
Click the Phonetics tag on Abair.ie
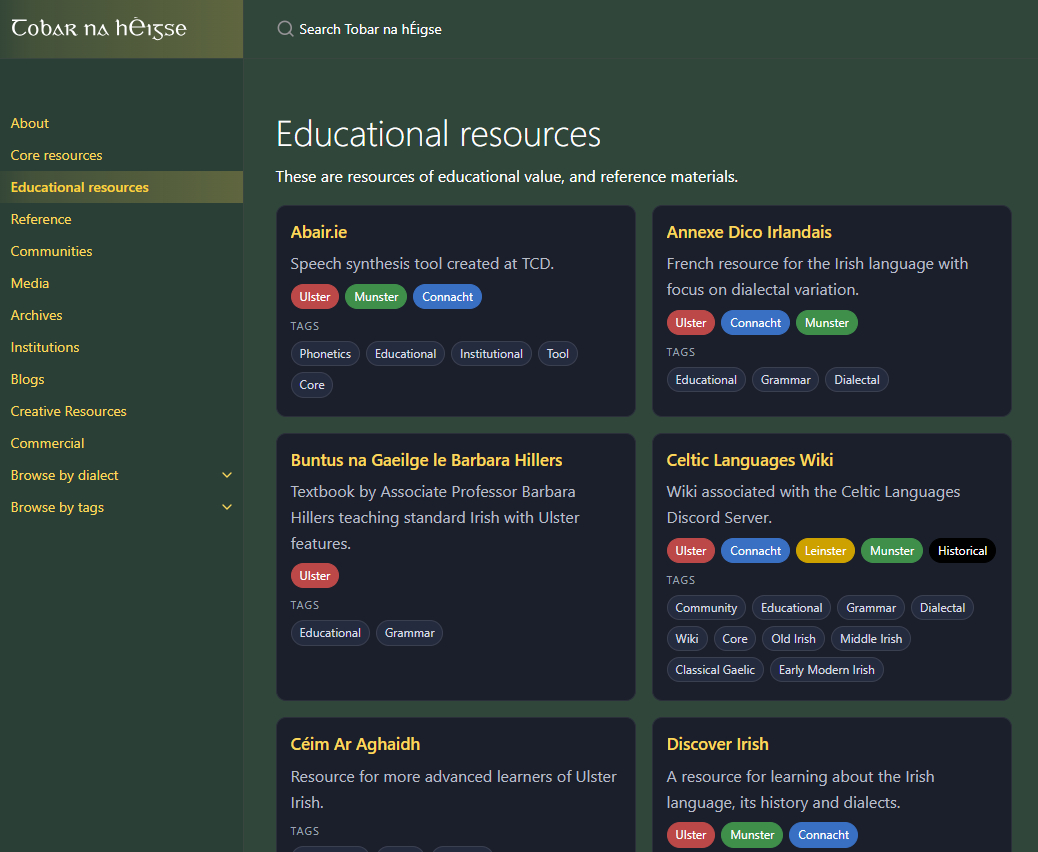325,354
